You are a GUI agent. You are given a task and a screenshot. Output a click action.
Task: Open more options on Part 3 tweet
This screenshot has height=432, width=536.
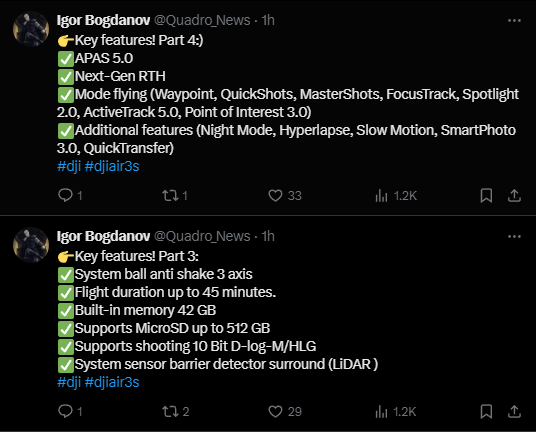(514, 237)
